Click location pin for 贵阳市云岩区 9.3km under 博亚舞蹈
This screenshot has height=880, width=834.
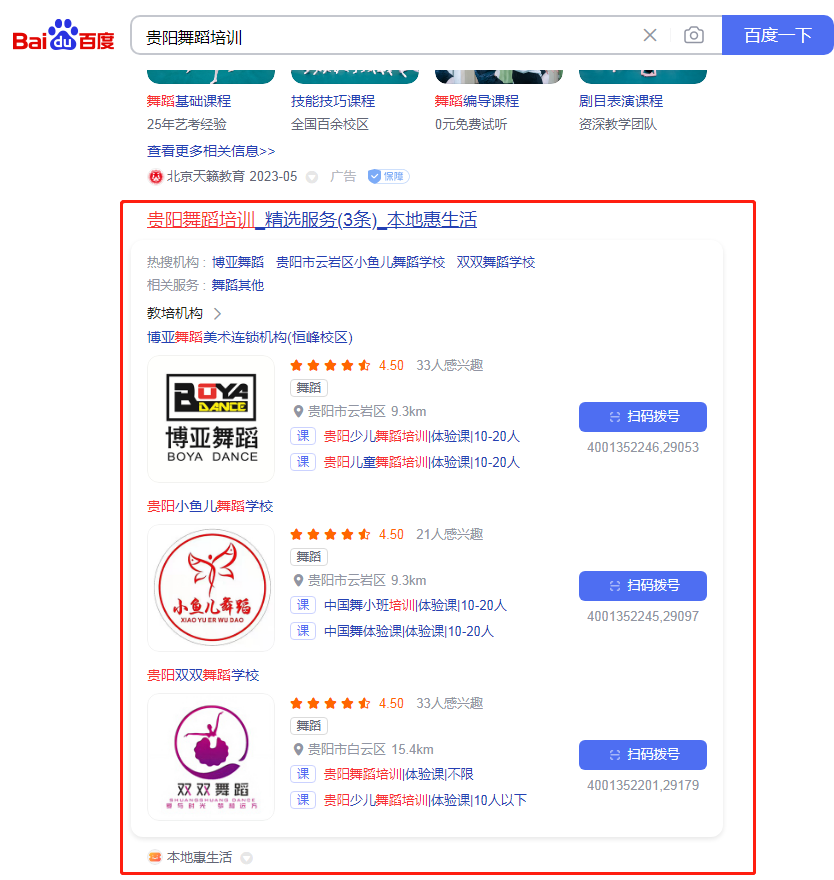[x=299, y=411]
